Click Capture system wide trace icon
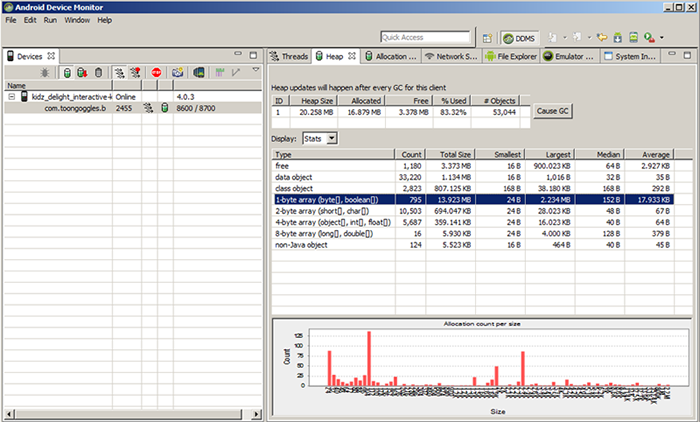 coord(219,72)
